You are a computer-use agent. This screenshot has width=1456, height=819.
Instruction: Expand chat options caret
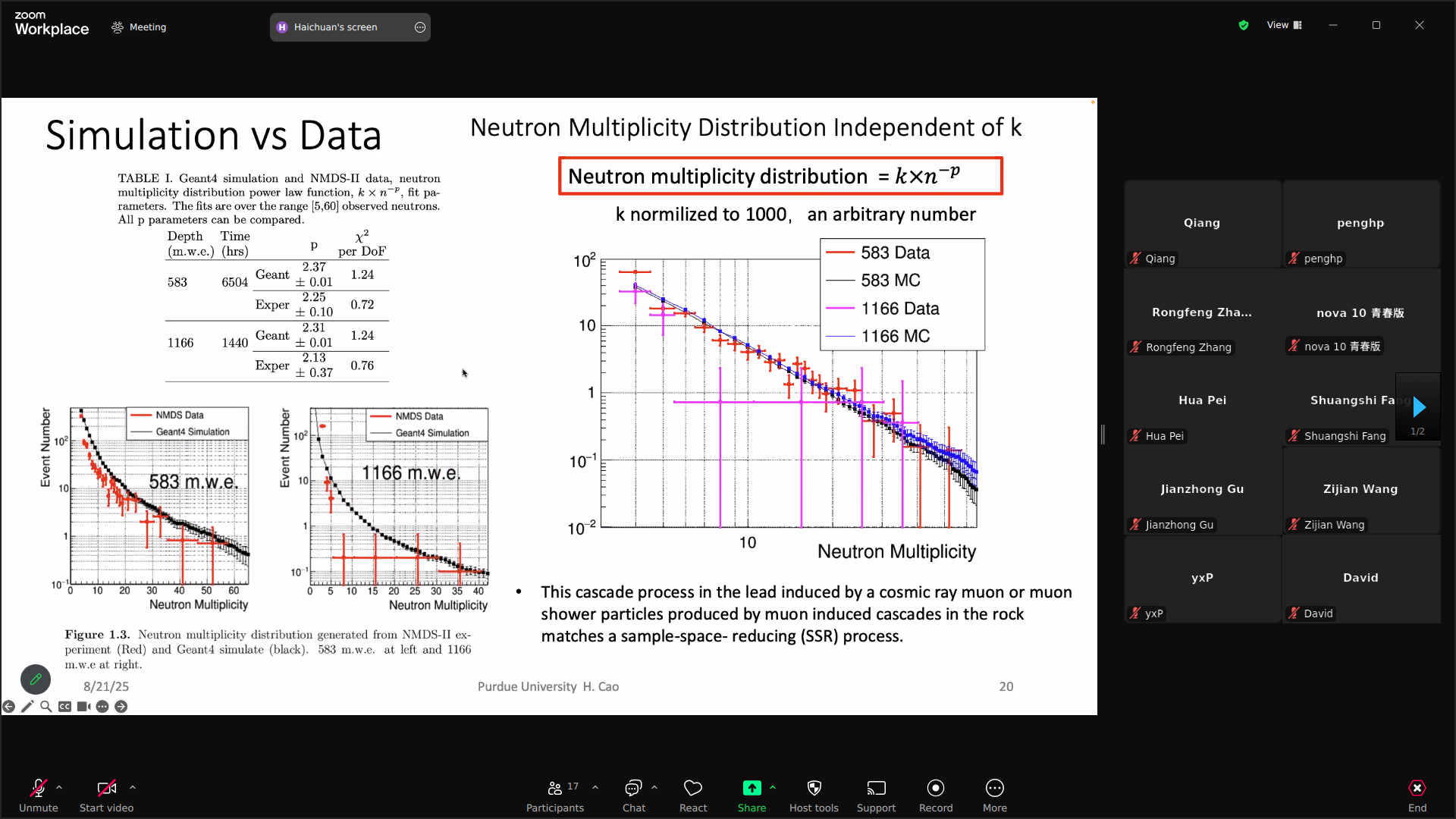pos(654,787)
